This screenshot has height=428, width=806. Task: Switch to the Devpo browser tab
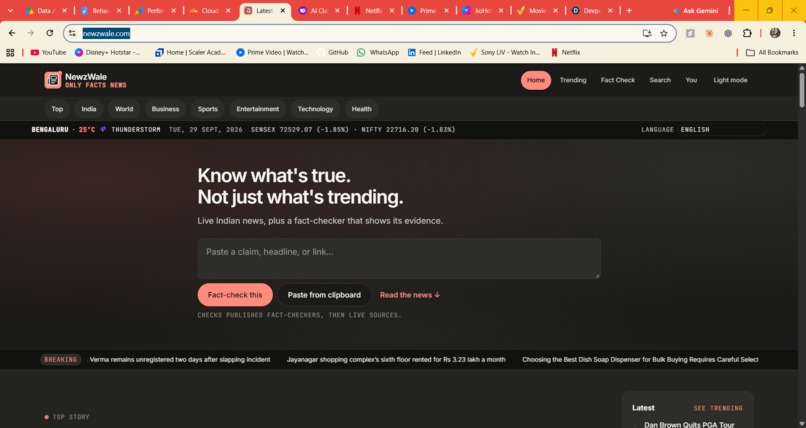[592, 10]
